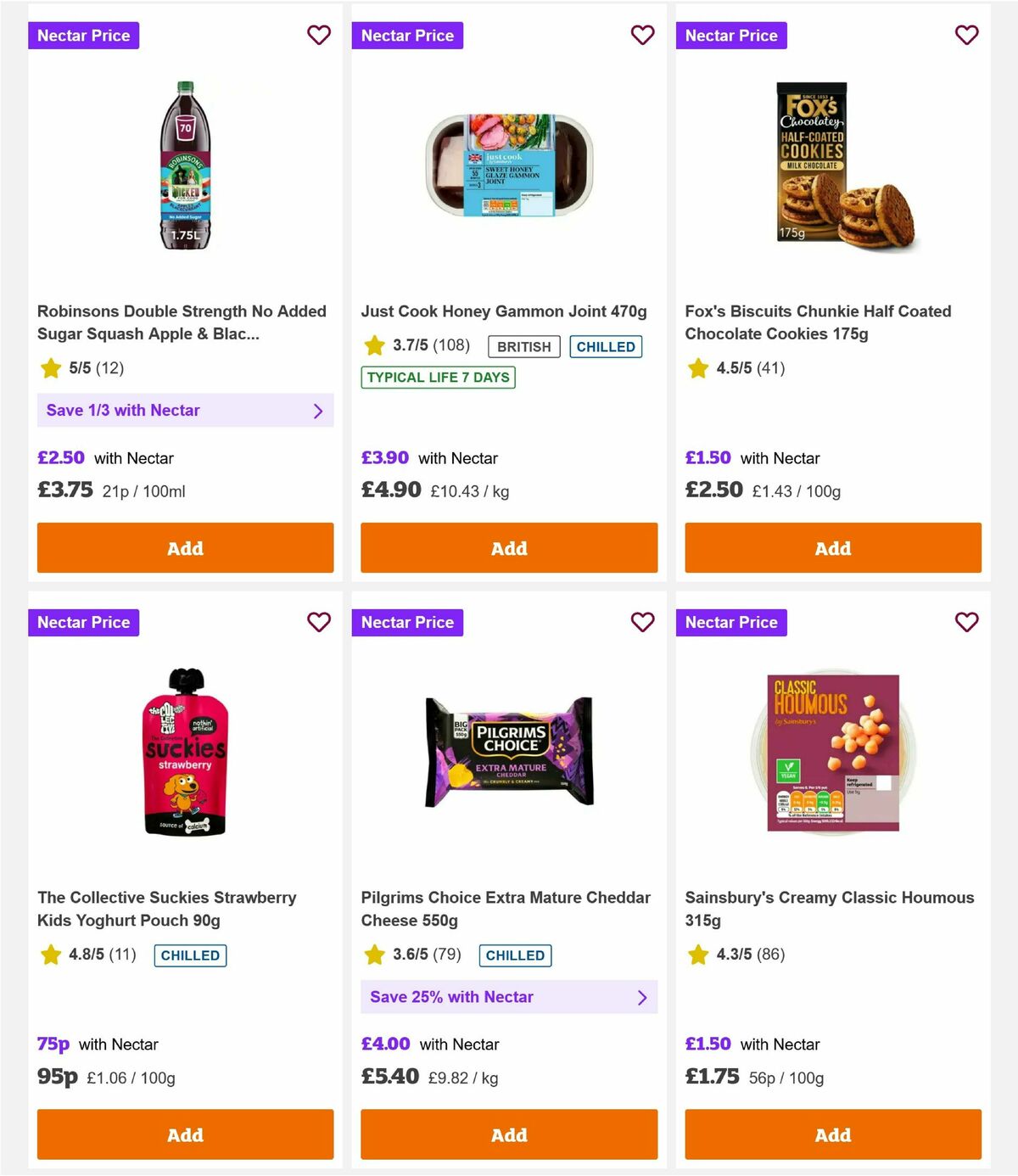Screen dimensions: 1018x1176
Task: Click the heart icon on Suckies Strawberry Yoghurt Pouch
Action: coord(319,622)
